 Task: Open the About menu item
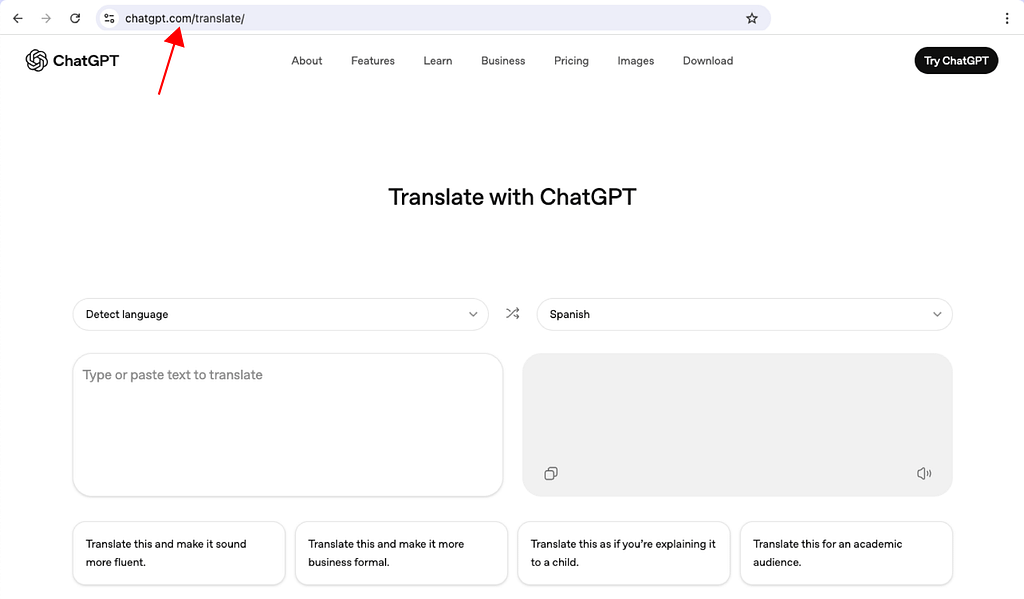point(306,61)
